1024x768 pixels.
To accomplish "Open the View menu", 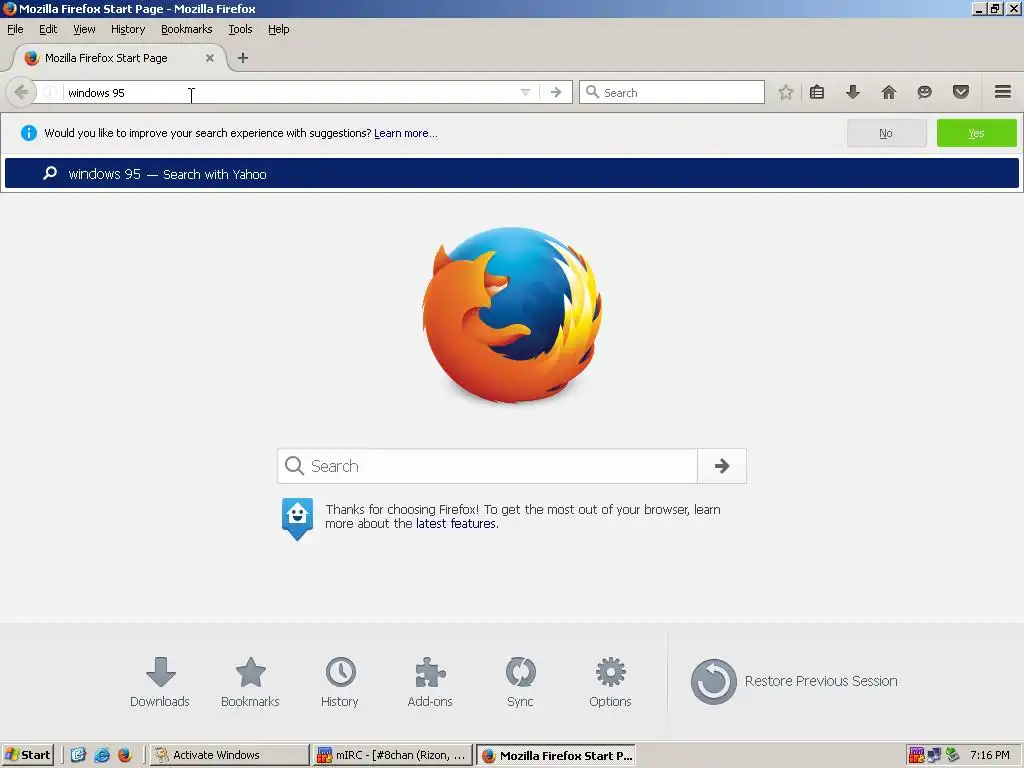I will [84, 29].
